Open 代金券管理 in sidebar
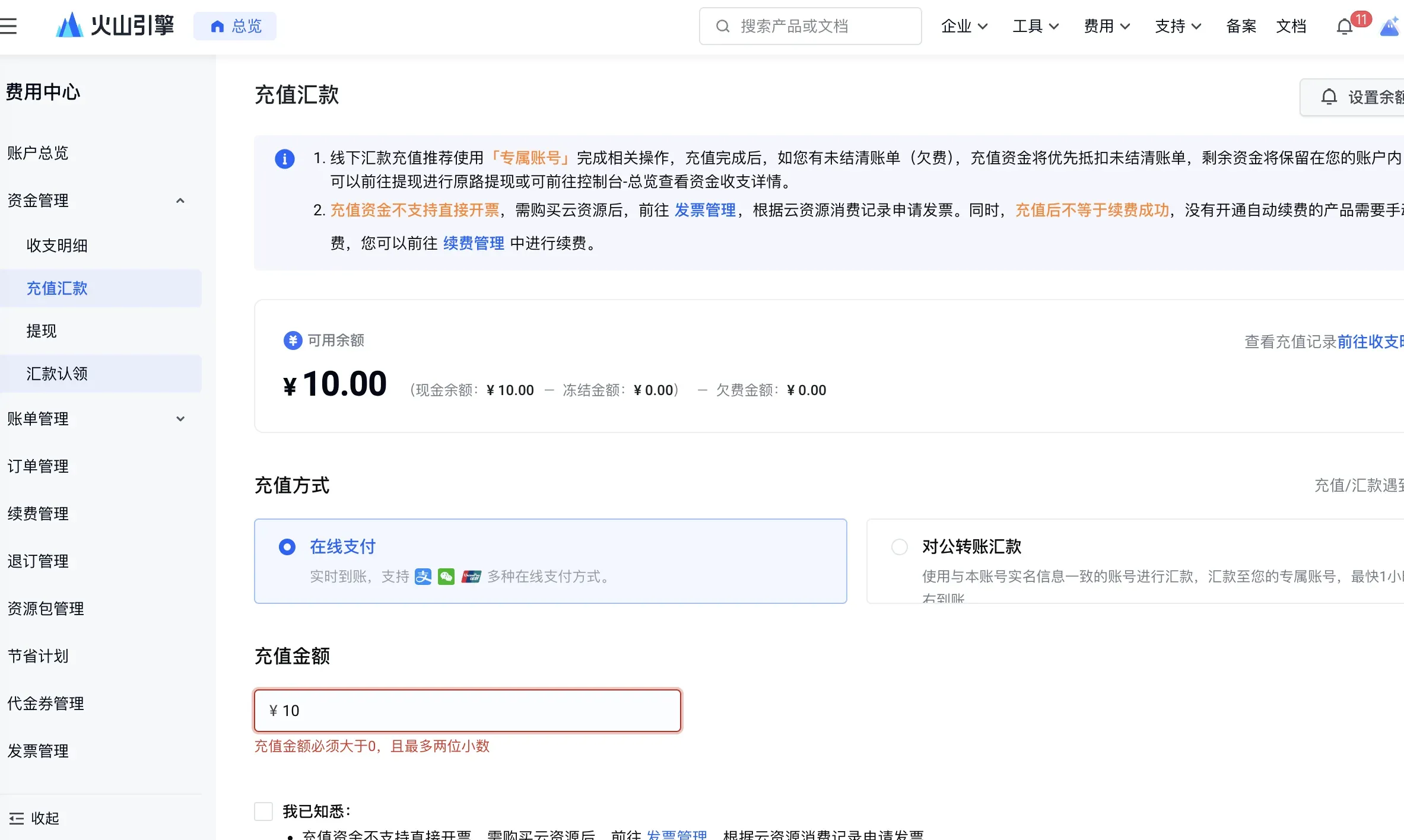Screen dimensions: 1404x840 pos(46,704)
